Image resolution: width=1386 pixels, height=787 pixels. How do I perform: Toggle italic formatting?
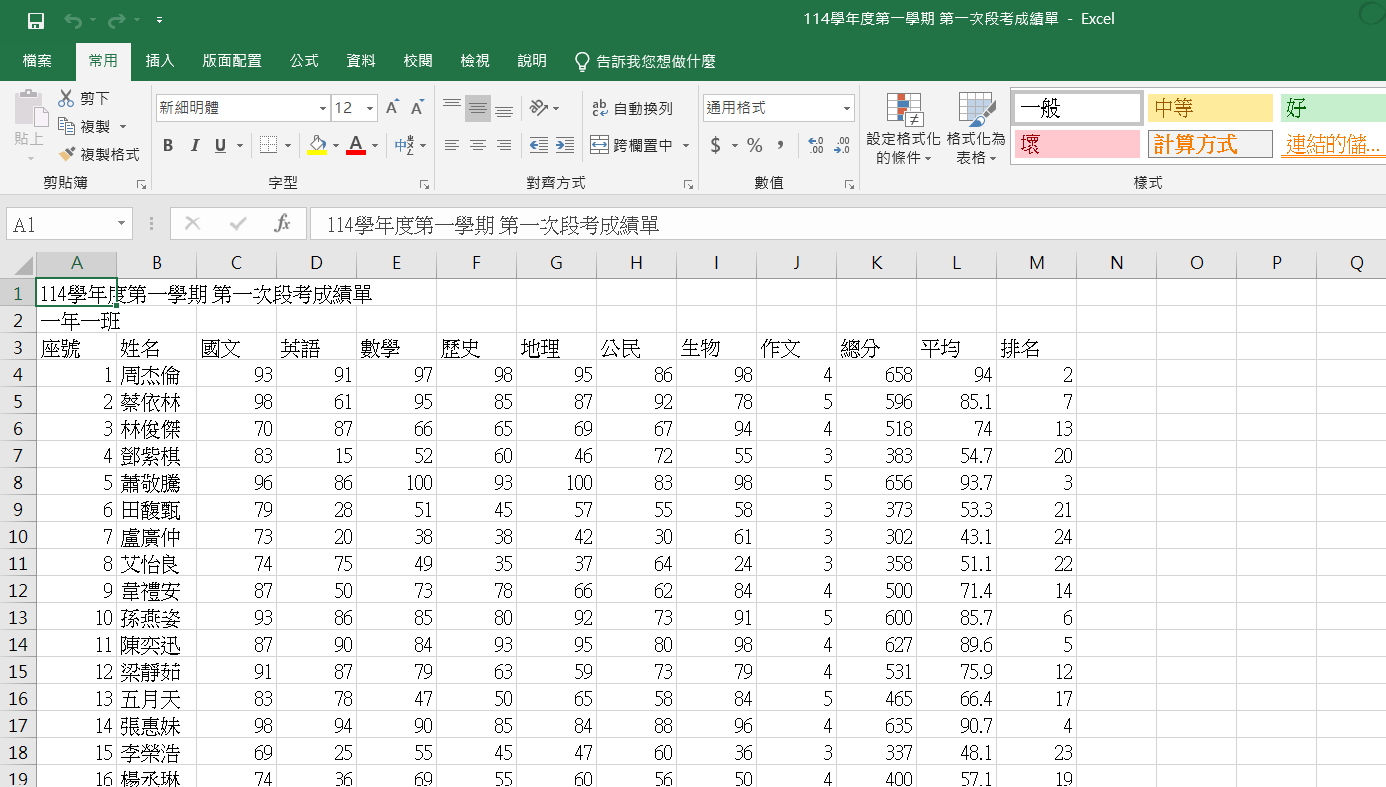tap(194, 145)
